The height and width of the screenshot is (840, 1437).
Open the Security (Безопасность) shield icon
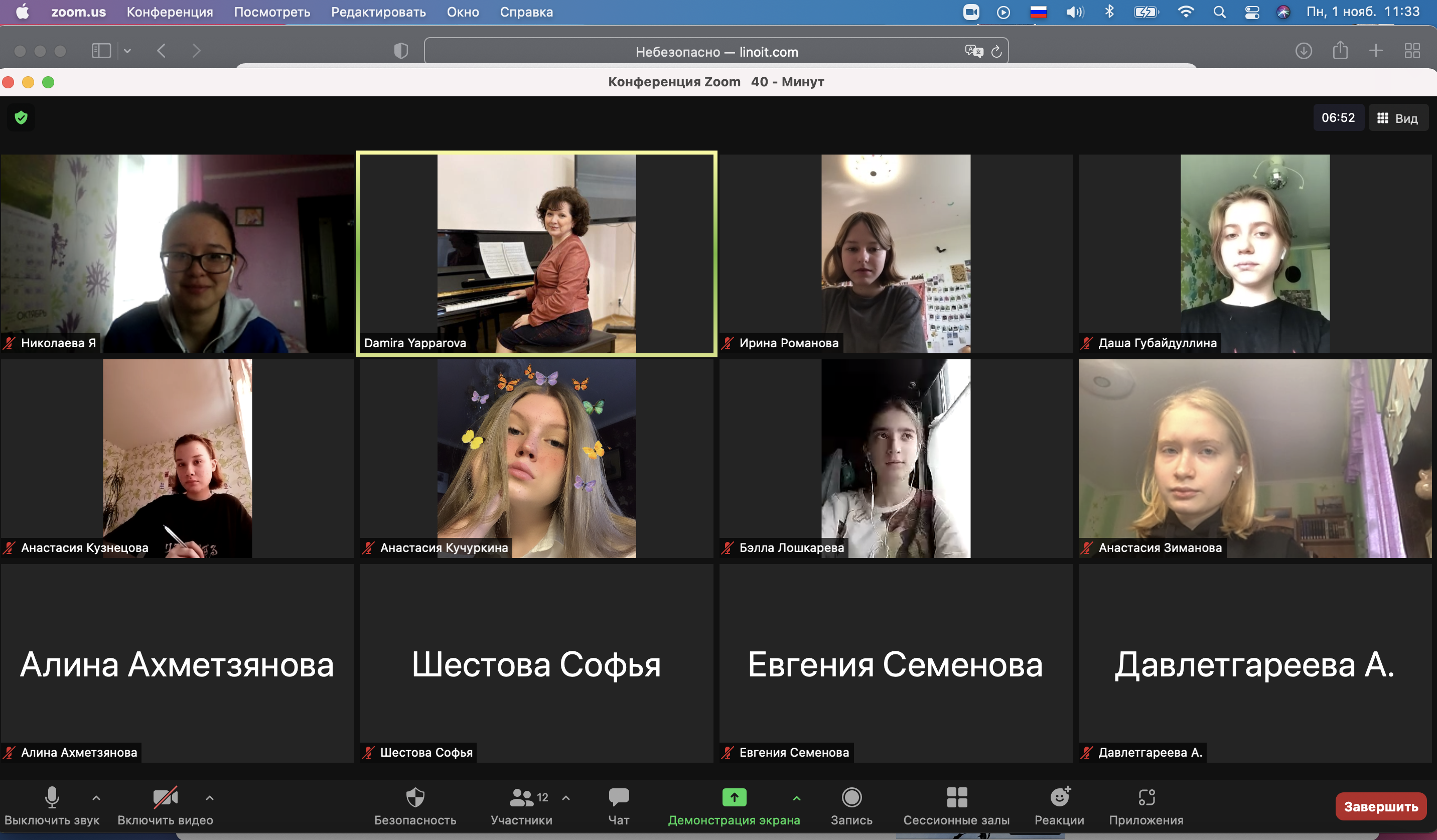pos(415,798)
